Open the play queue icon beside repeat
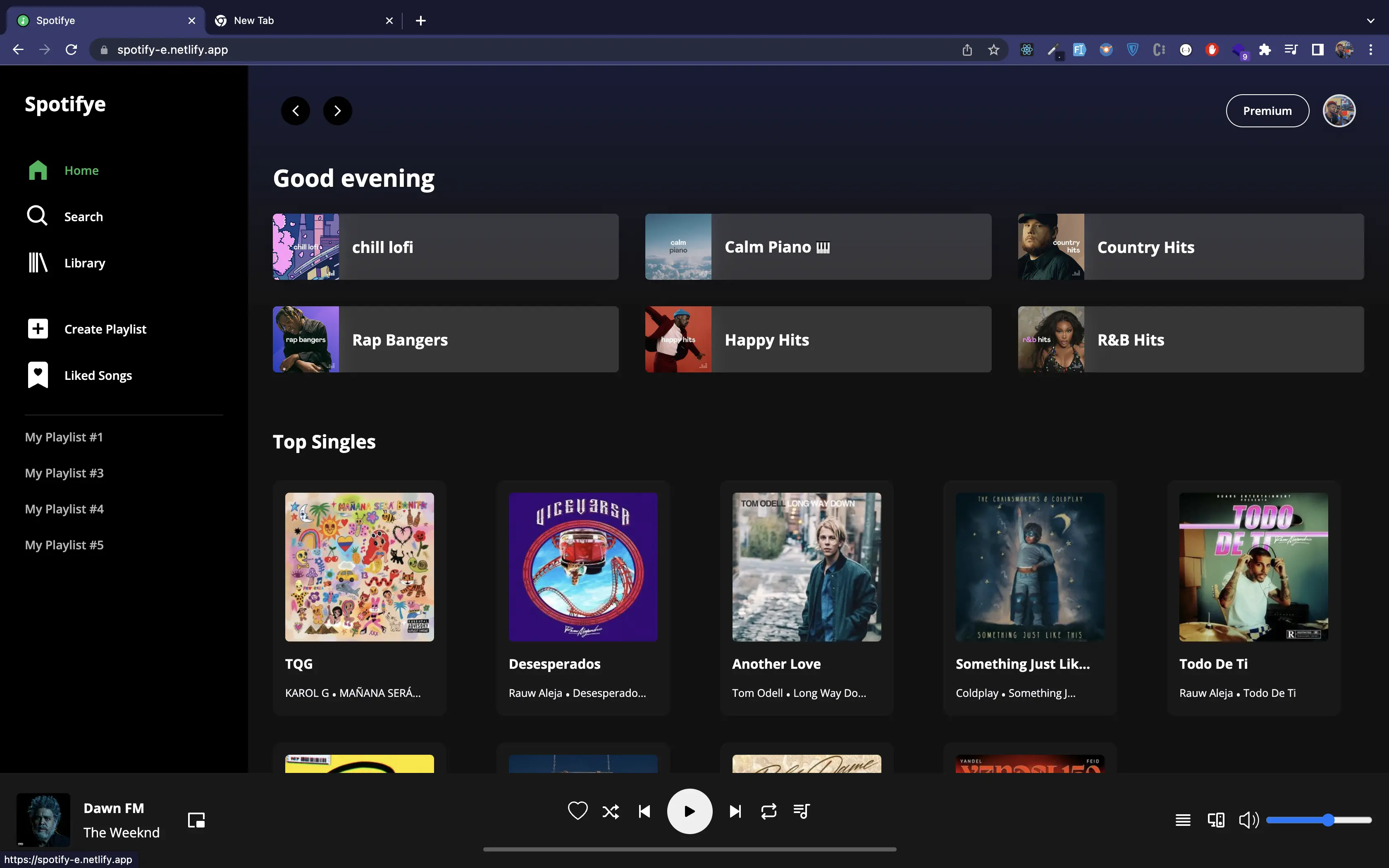The height and width of the screenshot is (868, 1389). (x=801, y=811)
